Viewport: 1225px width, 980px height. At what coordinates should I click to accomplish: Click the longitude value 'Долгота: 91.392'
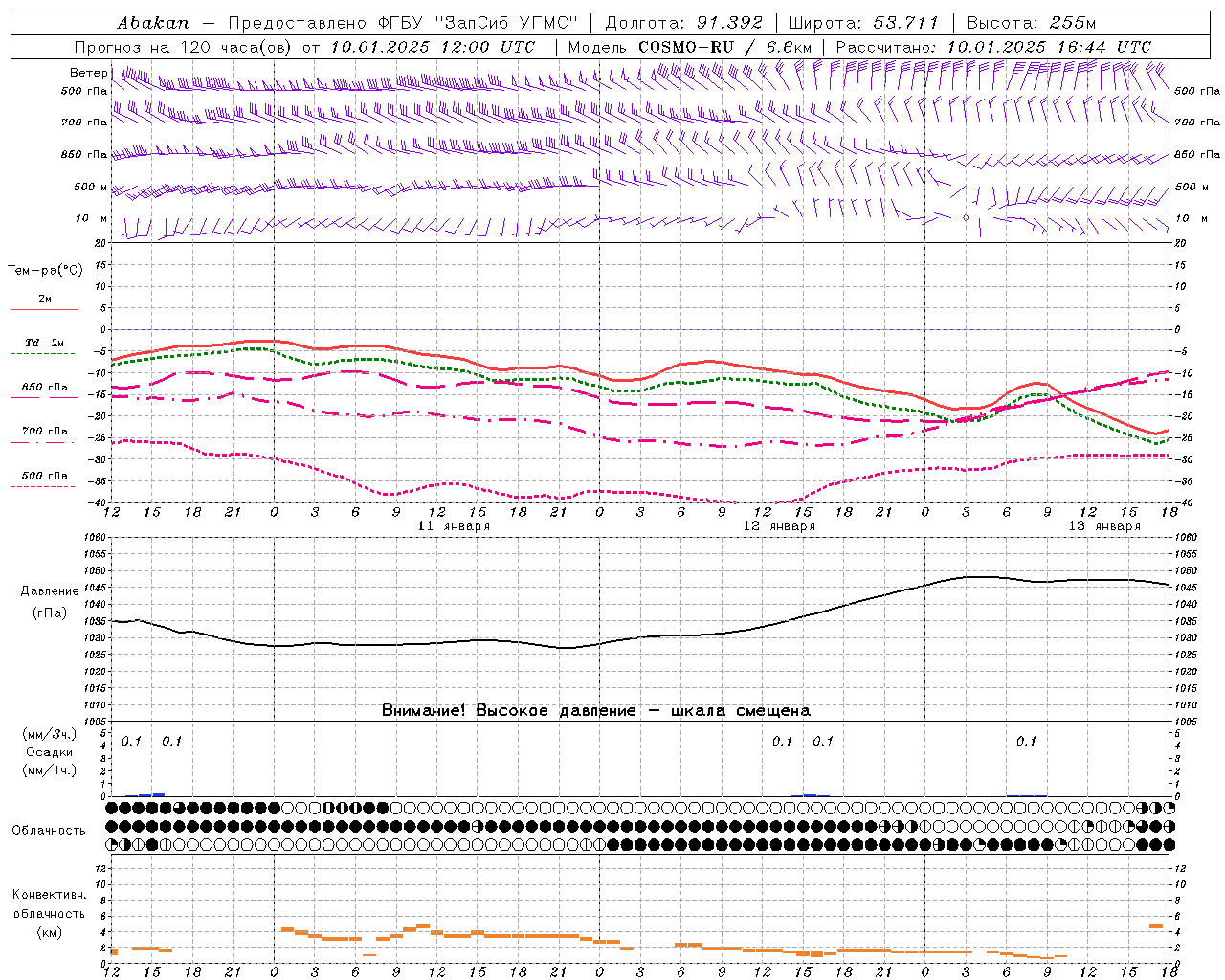click(684, 23)
